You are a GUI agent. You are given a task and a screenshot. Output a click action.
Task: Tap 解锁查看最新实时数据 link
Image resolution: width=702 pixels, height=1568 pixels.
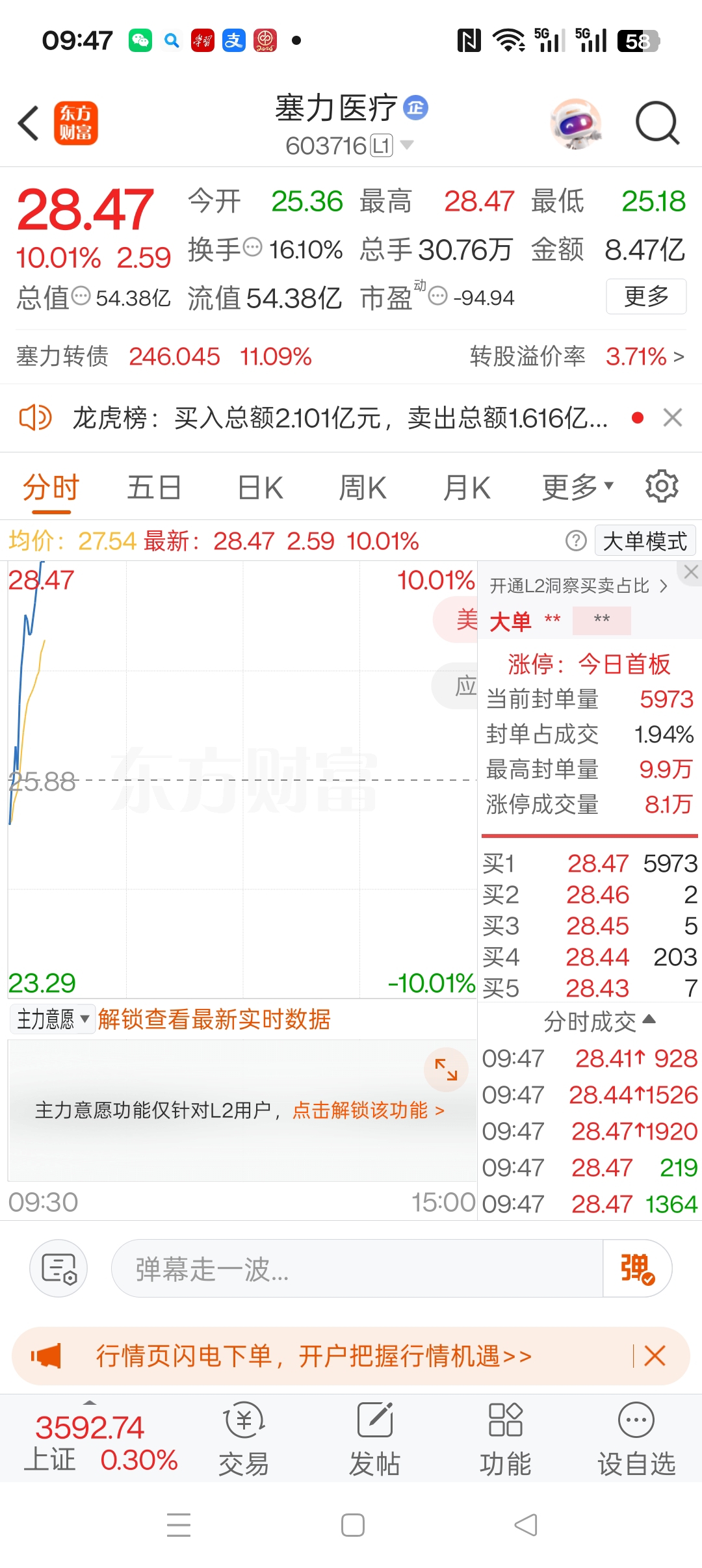214,1019
